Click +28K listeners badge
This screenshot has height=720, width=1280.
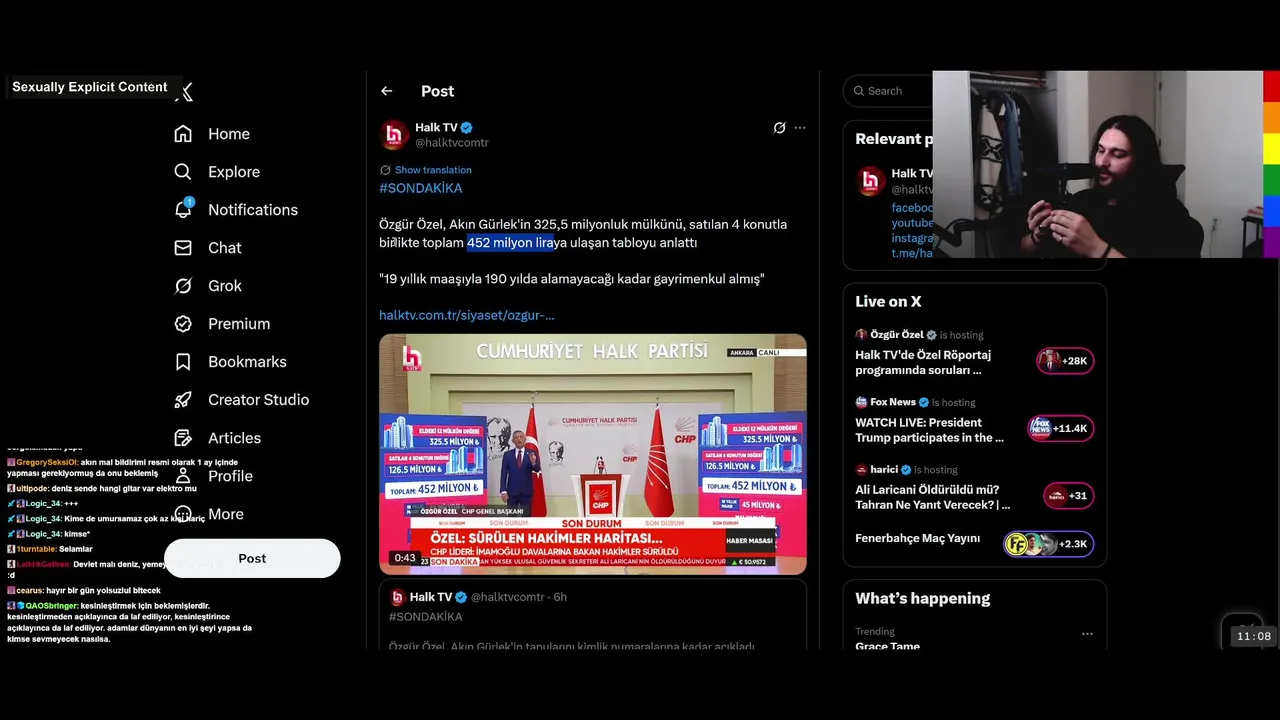click(x=1065, y=361)
